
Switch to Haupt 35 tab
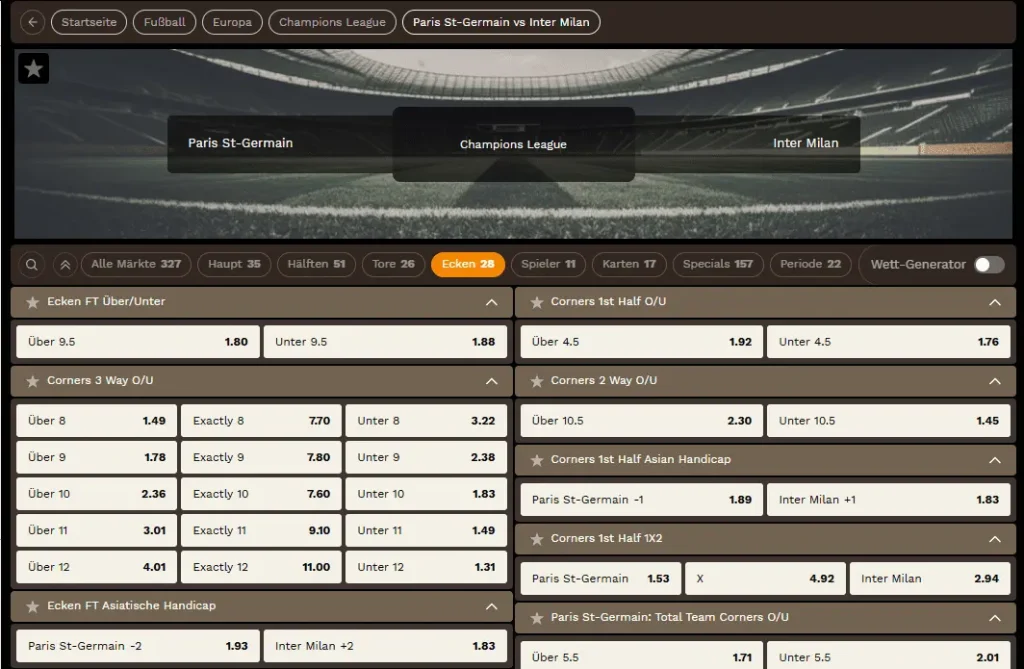[x=234, y=265]
